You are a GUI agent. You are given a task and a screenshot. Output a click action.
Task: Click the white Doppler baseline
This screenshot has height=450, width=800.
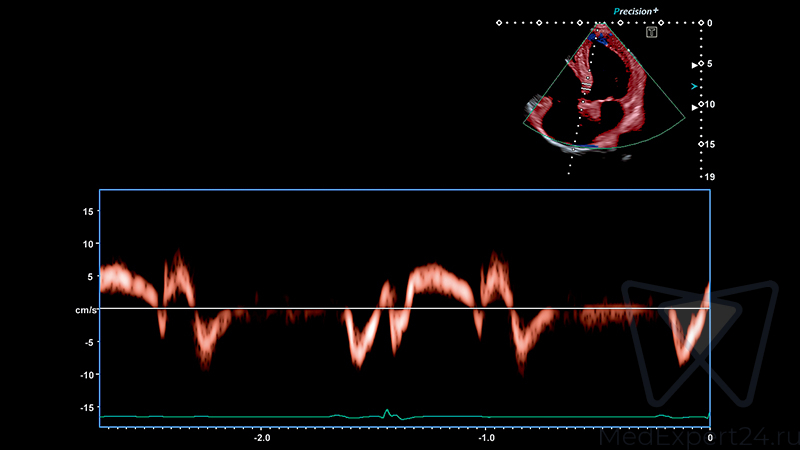click(400, 308)
